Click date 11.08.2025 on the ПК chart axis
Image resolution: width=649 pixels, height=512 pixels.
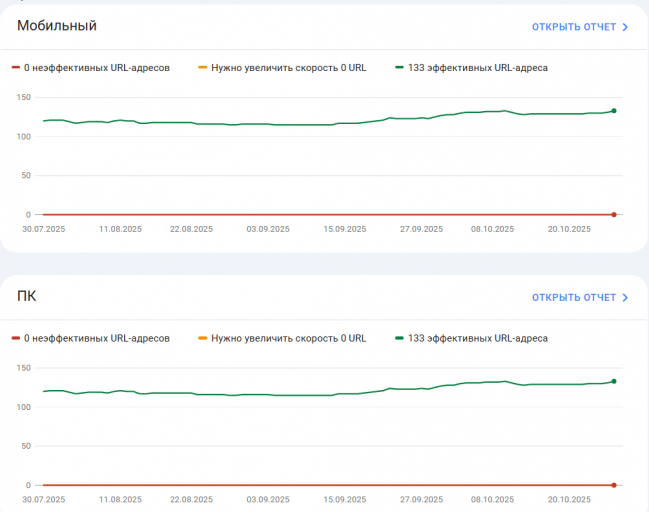click(120, 500)
